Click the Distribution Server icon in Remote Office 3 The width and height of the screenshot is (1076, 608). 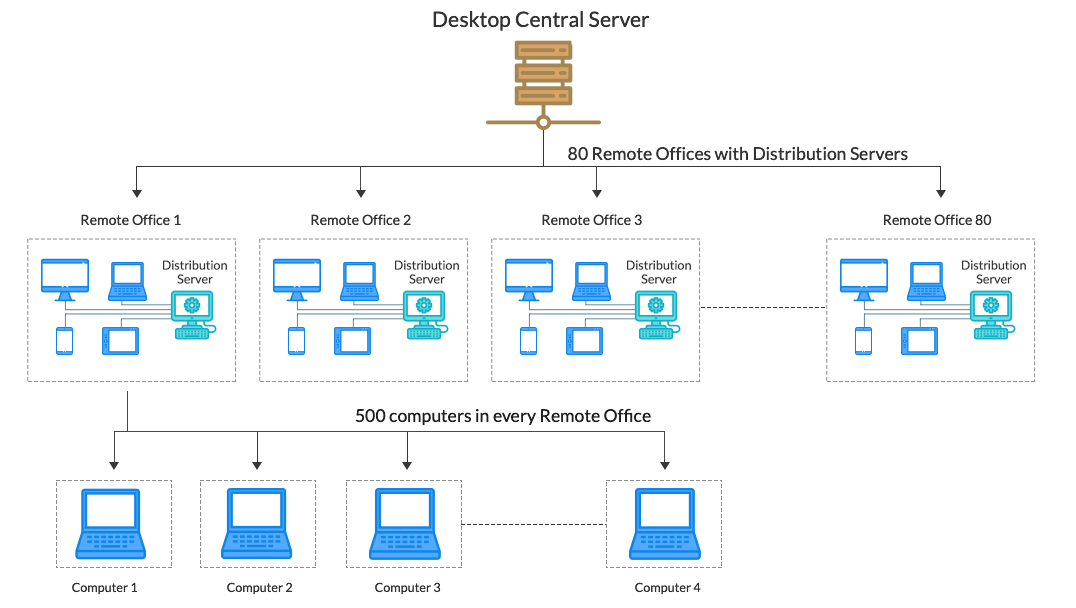tap(657, 315)
